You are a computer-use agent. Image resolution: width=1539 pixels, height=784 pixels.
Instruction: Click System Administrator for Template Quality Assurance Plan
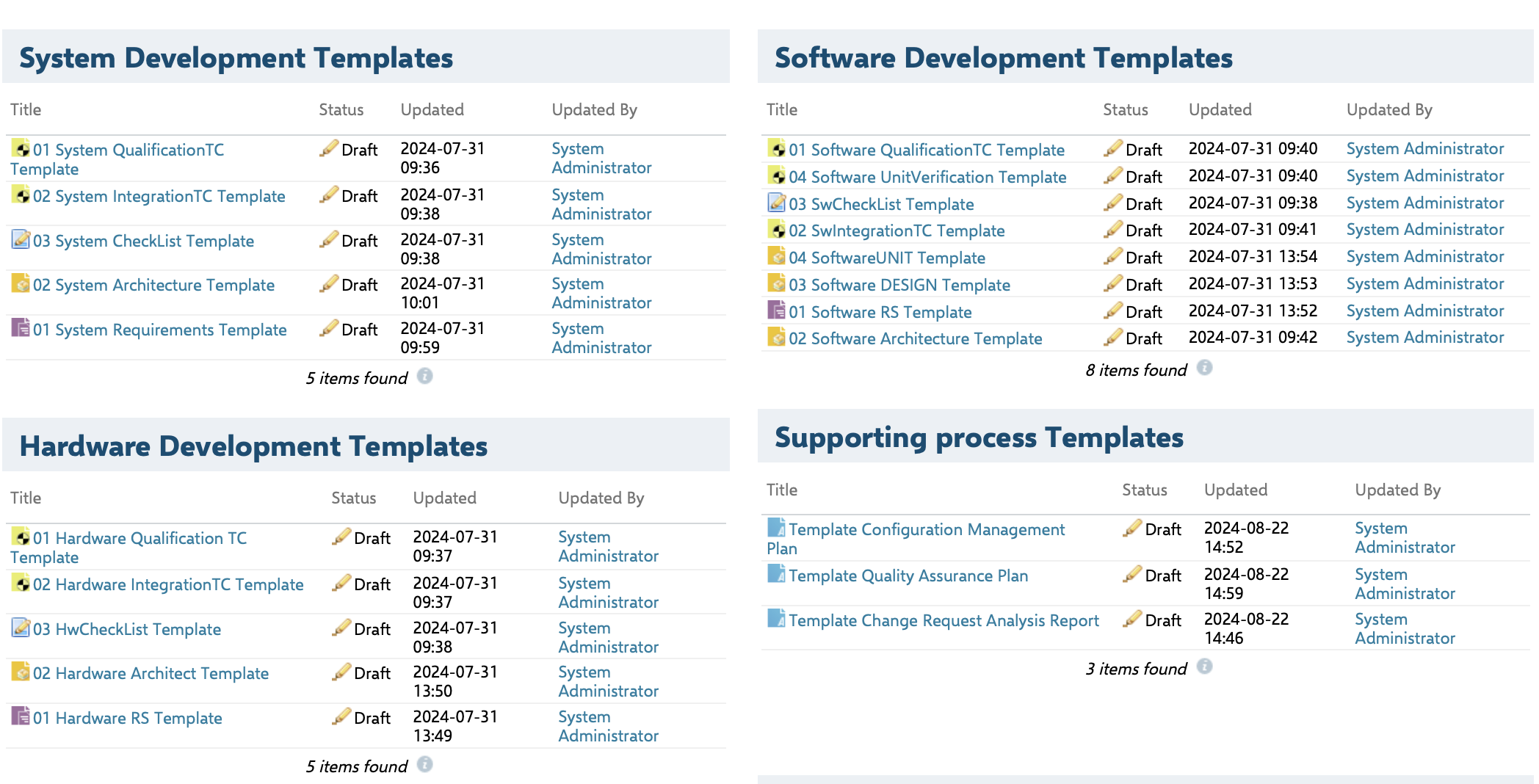tap(1405, 584)
